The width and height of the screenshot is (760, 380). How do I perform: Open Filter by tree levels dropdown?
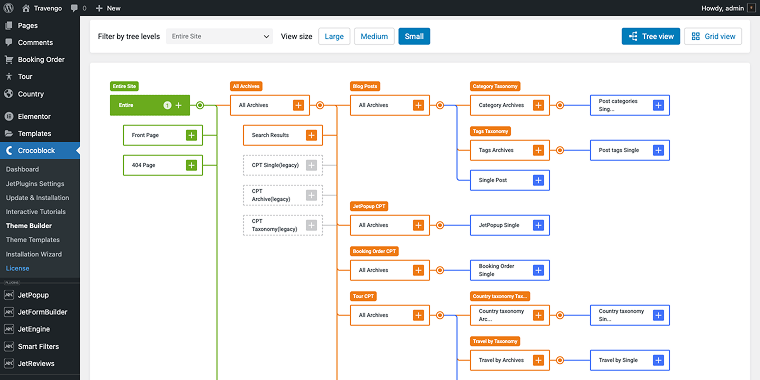point(220,36)
